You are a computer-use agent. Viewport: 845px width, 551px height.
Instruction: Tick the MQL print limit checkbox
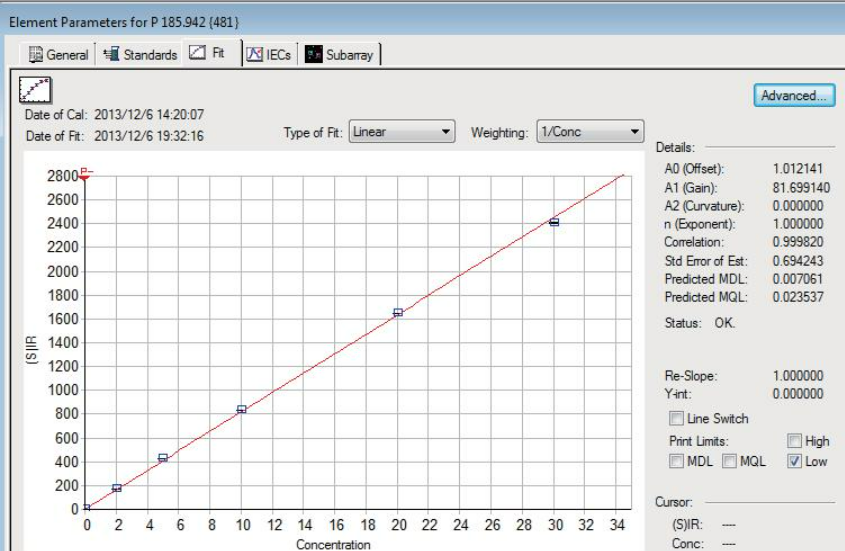click(729, 461)
